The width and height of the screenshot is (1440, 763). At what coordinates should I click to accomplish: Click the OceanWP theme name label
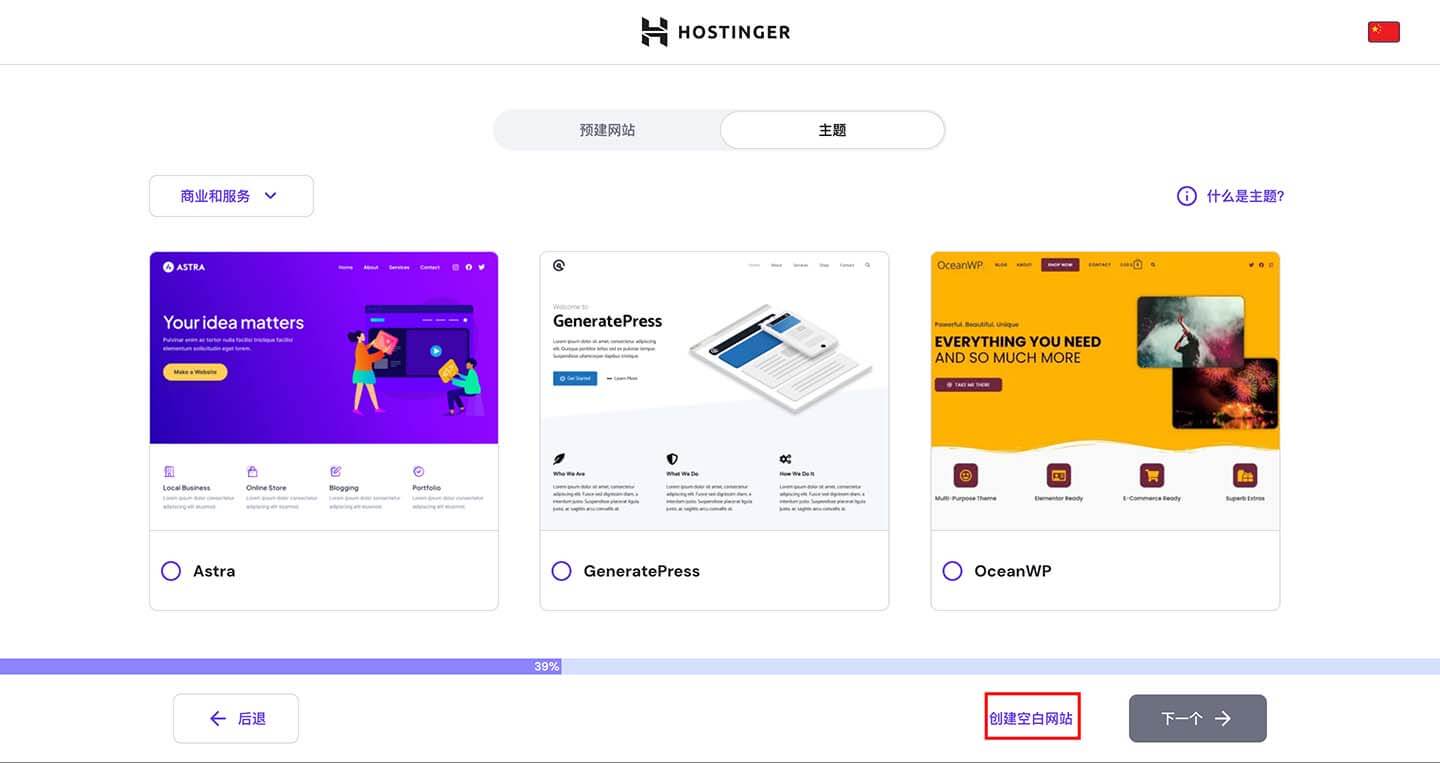tap(1013, 571)
